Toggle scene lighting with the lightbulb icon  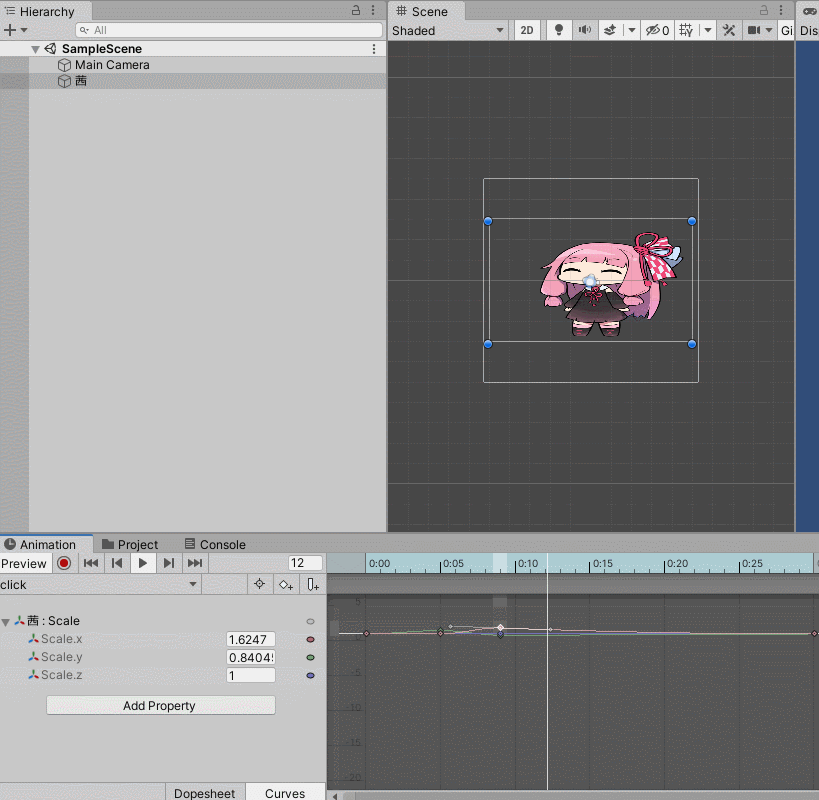tap(559, 30)
